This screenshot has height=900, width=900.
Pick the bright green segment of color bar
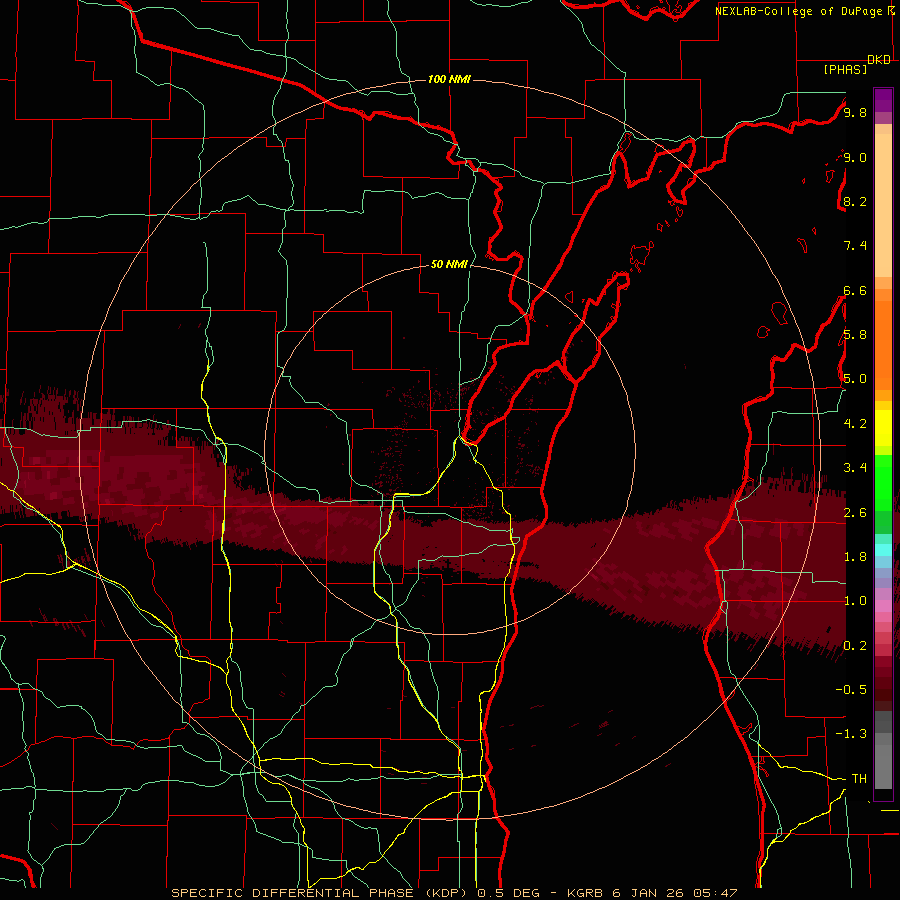click(x=883, y=482)
